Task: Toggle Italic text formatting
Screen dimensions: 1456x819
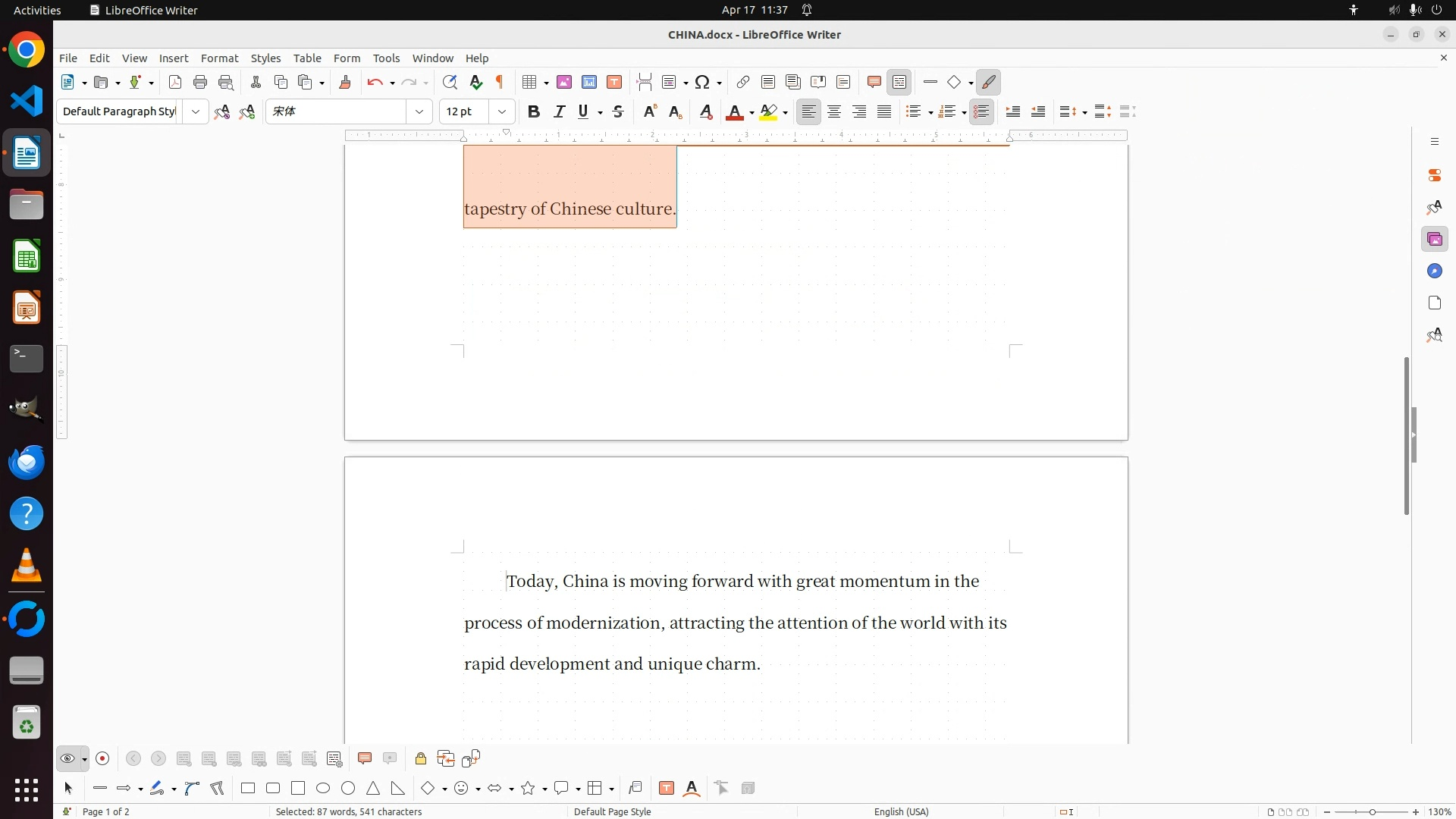Action: [x=559, y=111]
